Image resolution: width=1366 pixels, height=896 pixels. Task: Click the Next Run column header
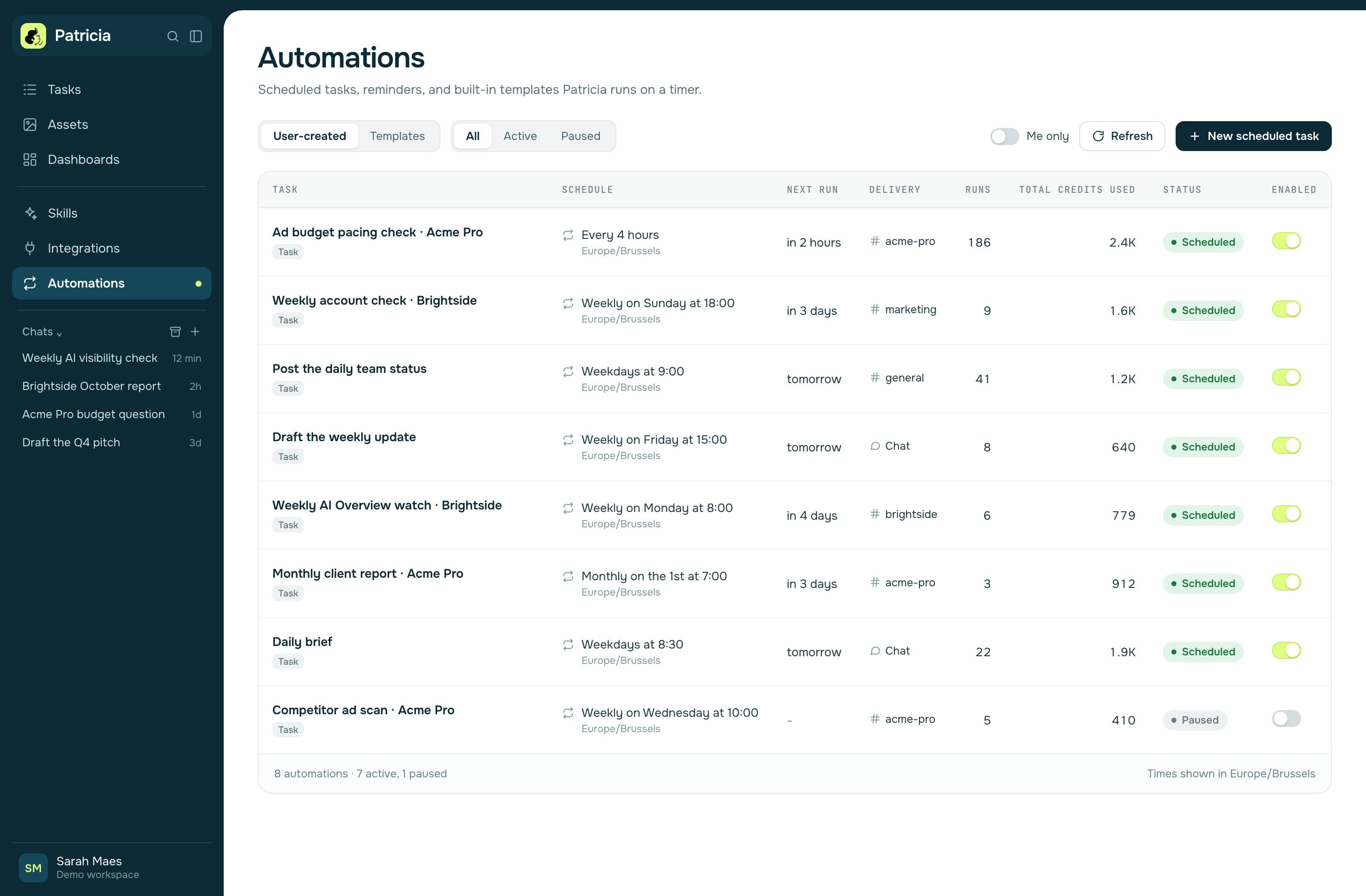(x=812, y=190)
